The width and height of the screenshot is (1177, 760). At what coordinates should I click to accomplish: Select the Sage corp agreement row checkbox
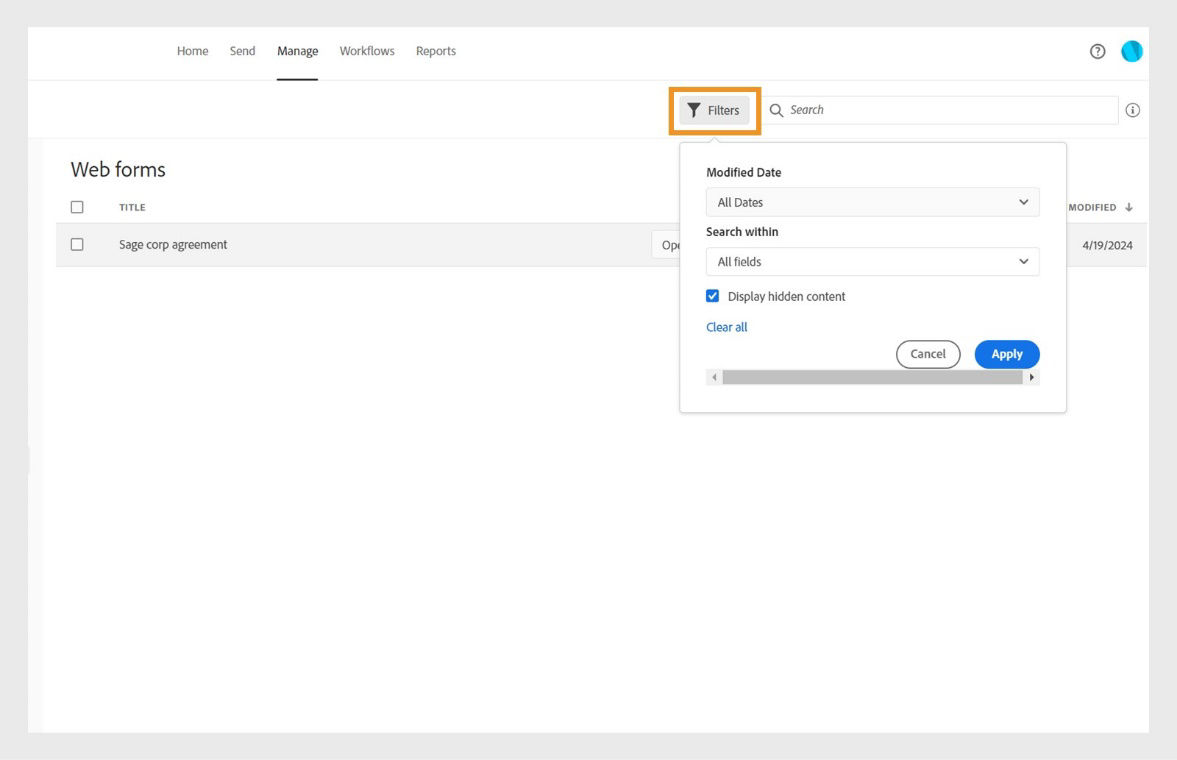pyautogui.click(x=77, y=244)
